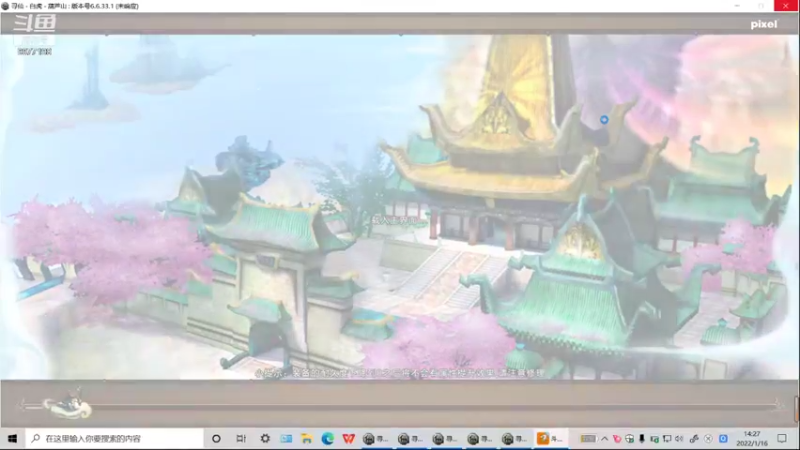This screenshot has height=450, width=800.
Task: Launch Settings gear icon on taskbar
Action: (x=265, y=438)
